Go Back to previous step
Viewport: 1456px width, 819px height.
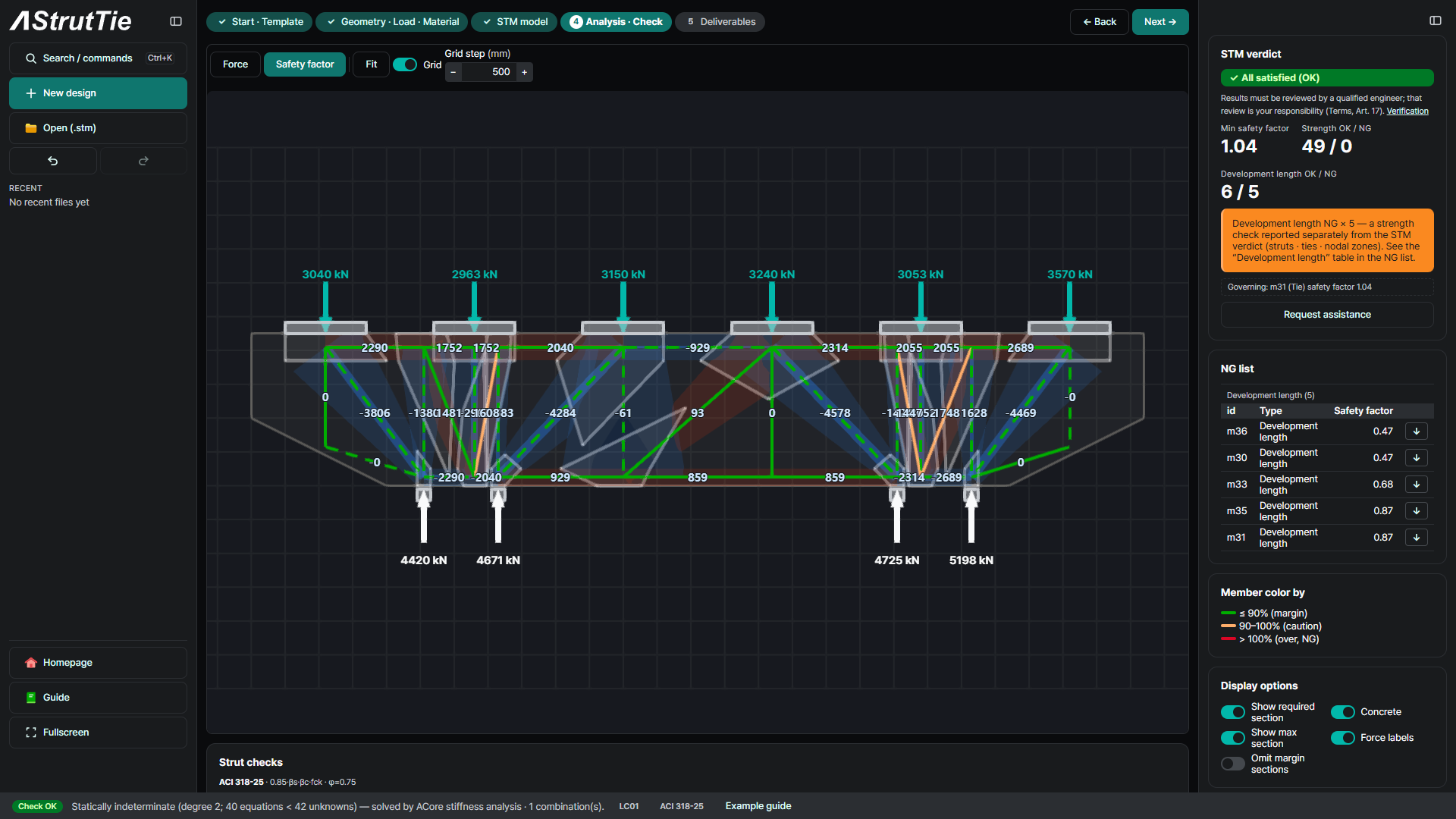point(1100,22)
